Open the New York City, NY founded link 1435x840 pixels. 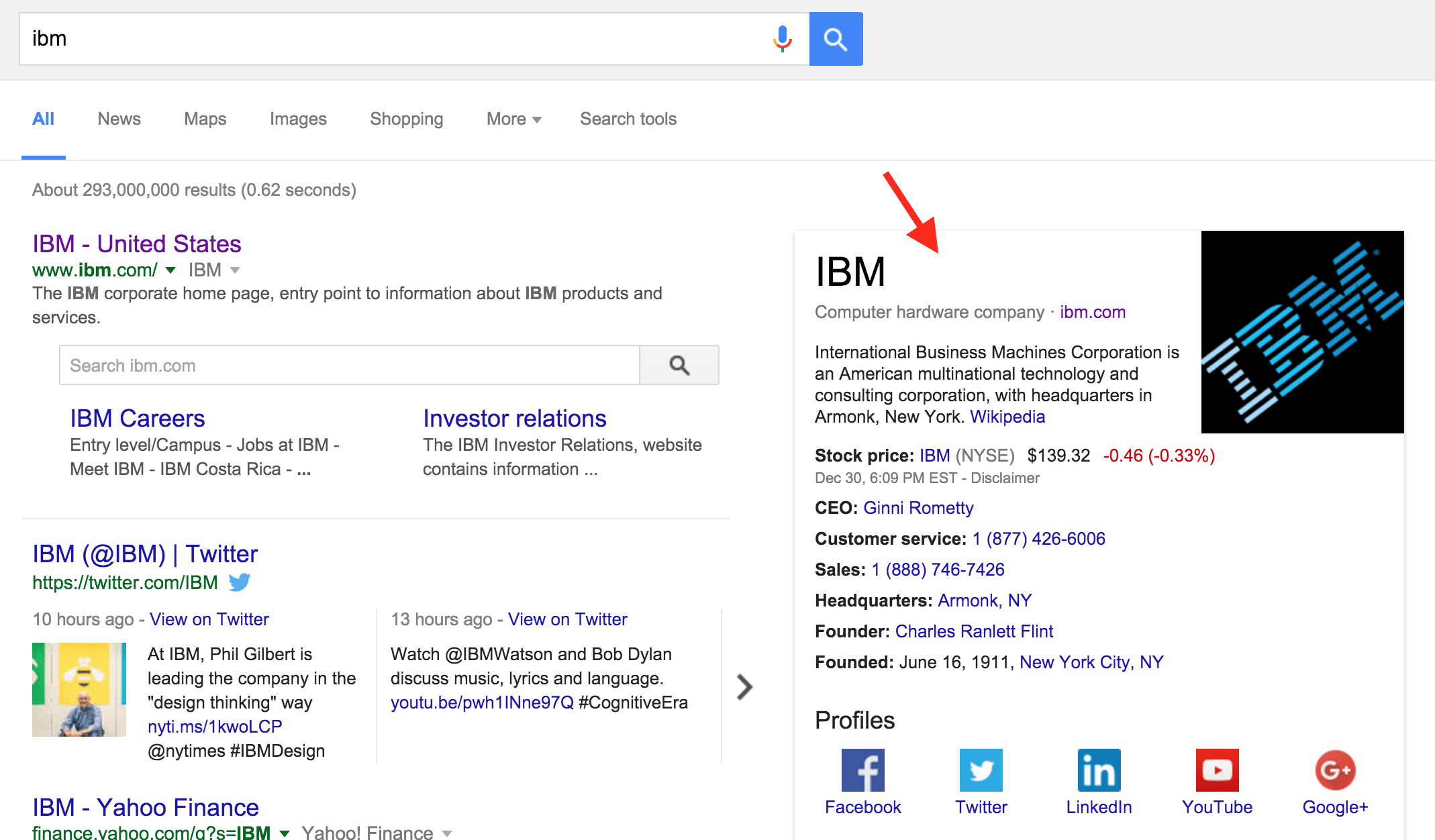[1091, 662]
